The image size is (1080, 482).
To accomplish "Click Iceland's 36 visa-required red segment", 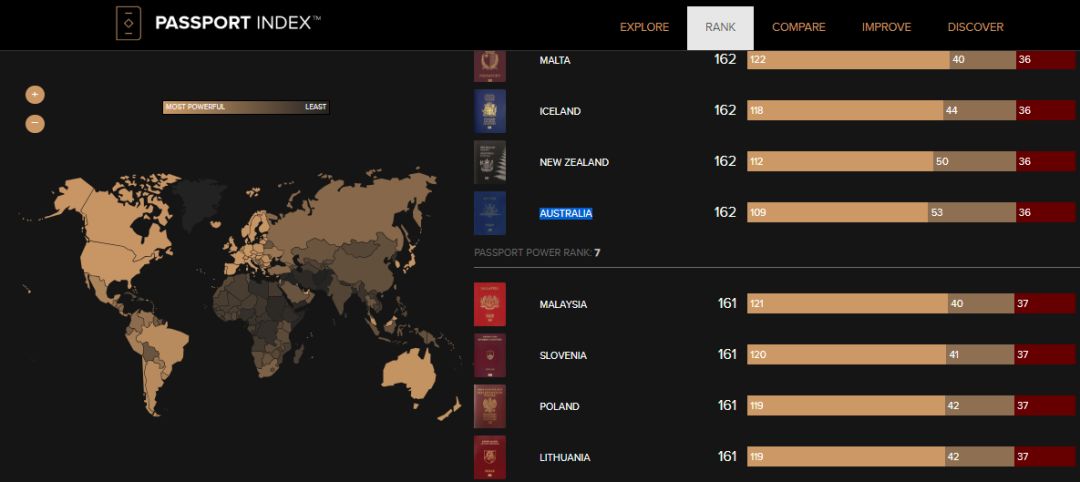I will tap(1046, 110).
